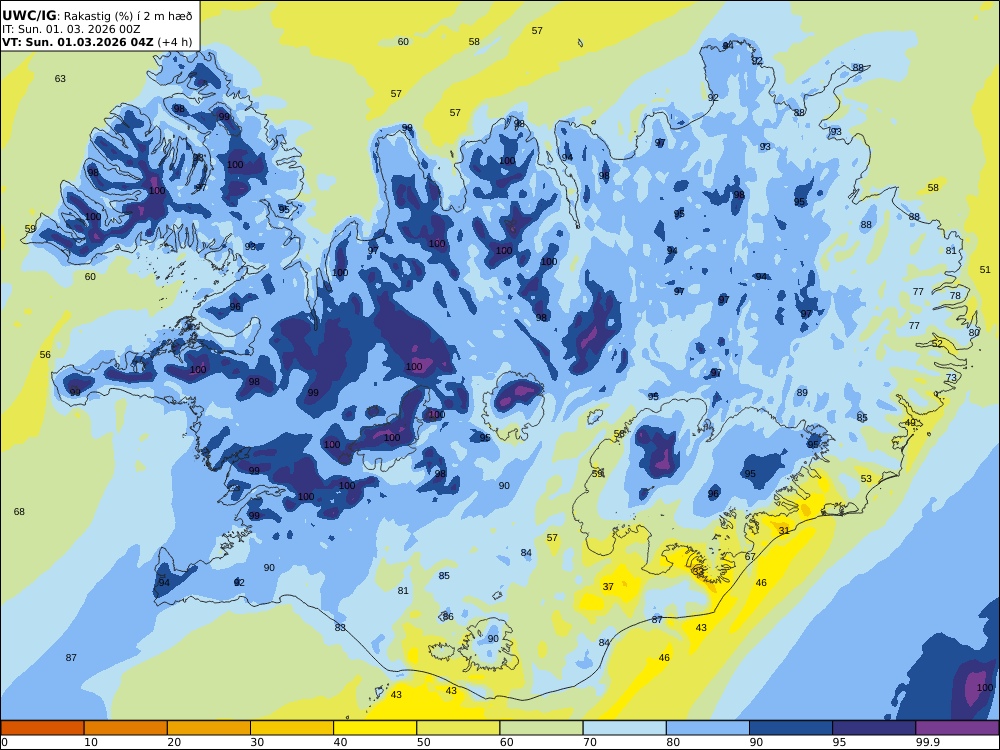Screen dimensions: 1000x750
Task: Click the humidity value 68 on the map
Action: (19, 511)
